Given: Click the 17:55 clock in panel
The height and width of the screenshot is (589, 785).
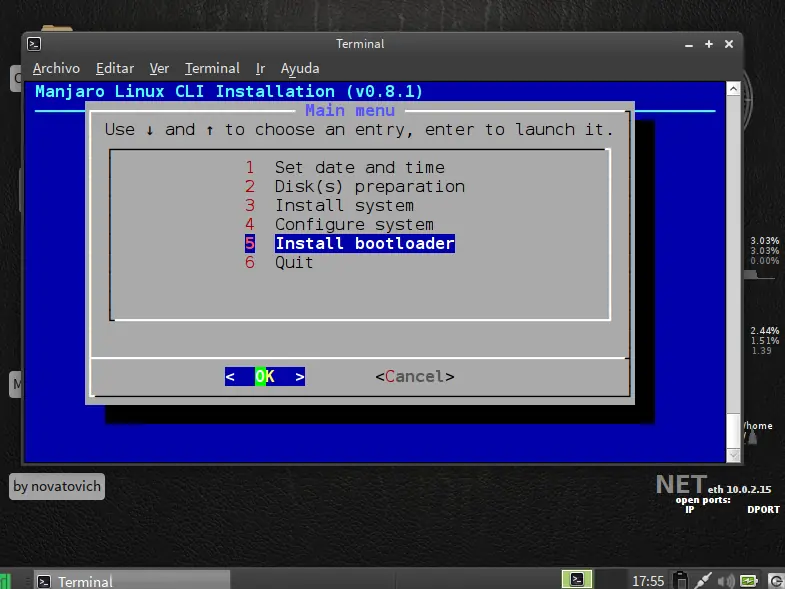Looking at the screenshot, I should [x=648, y=581].
